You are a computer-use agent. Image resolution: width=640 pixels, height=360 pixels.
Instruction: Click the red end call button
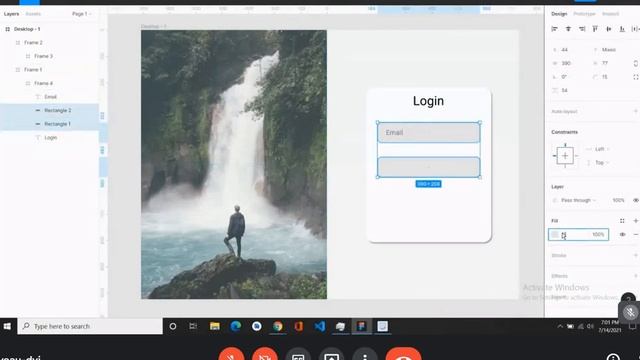coord(403,354)
